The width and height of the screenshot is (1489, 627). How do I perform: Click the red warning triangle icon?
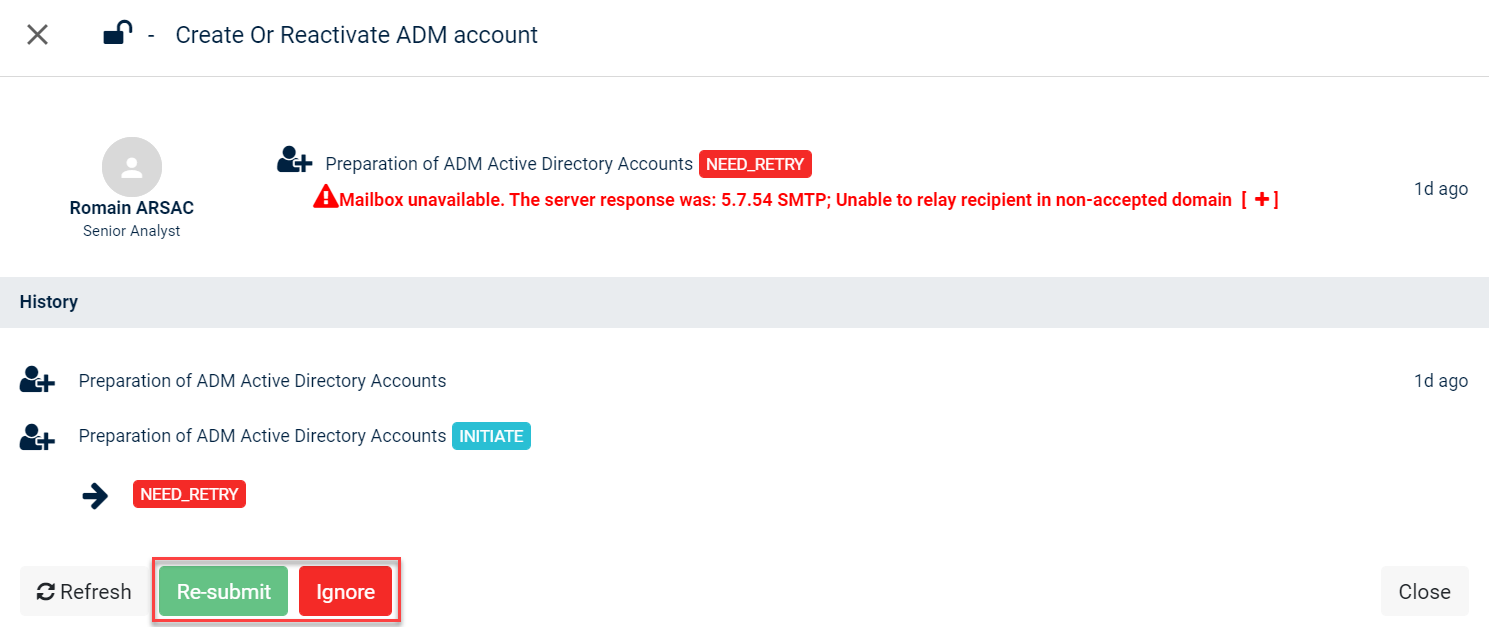pos(326,197)
